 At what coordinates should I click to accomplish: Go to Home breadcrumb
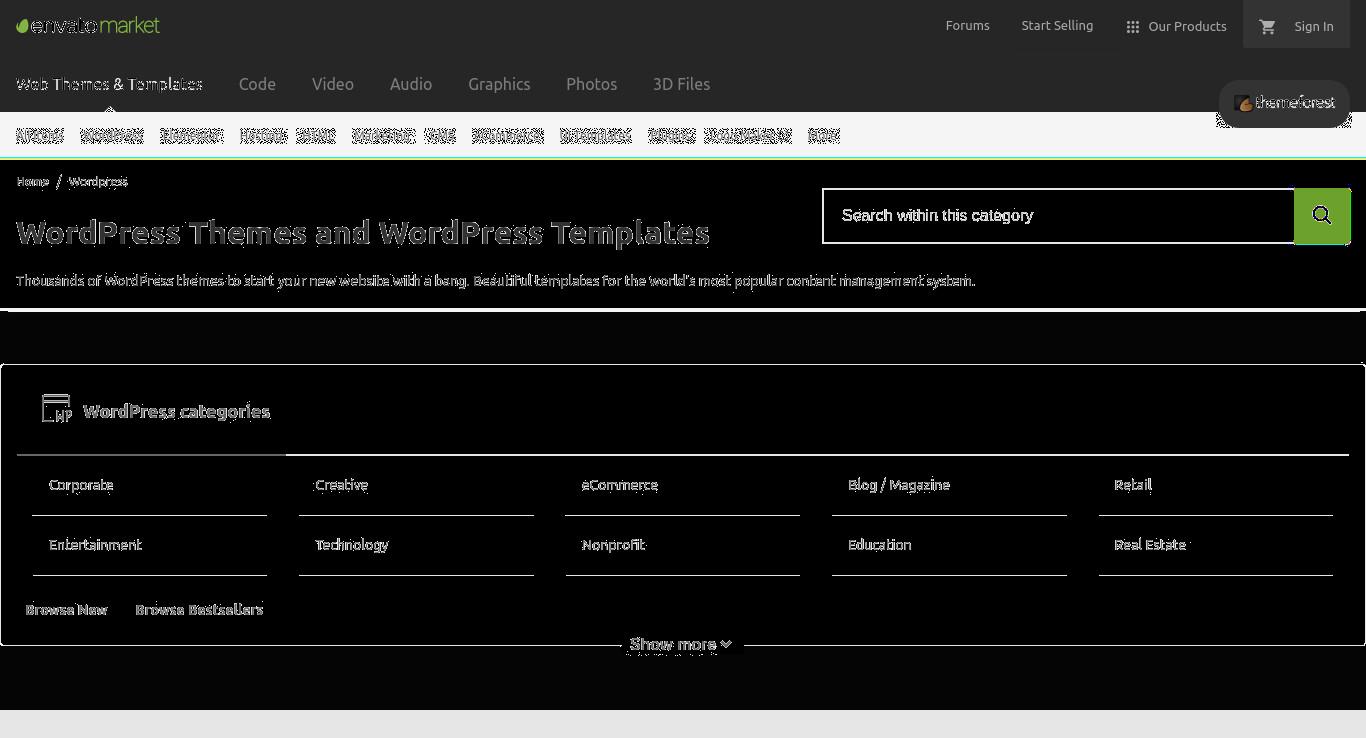click(33, 182)
